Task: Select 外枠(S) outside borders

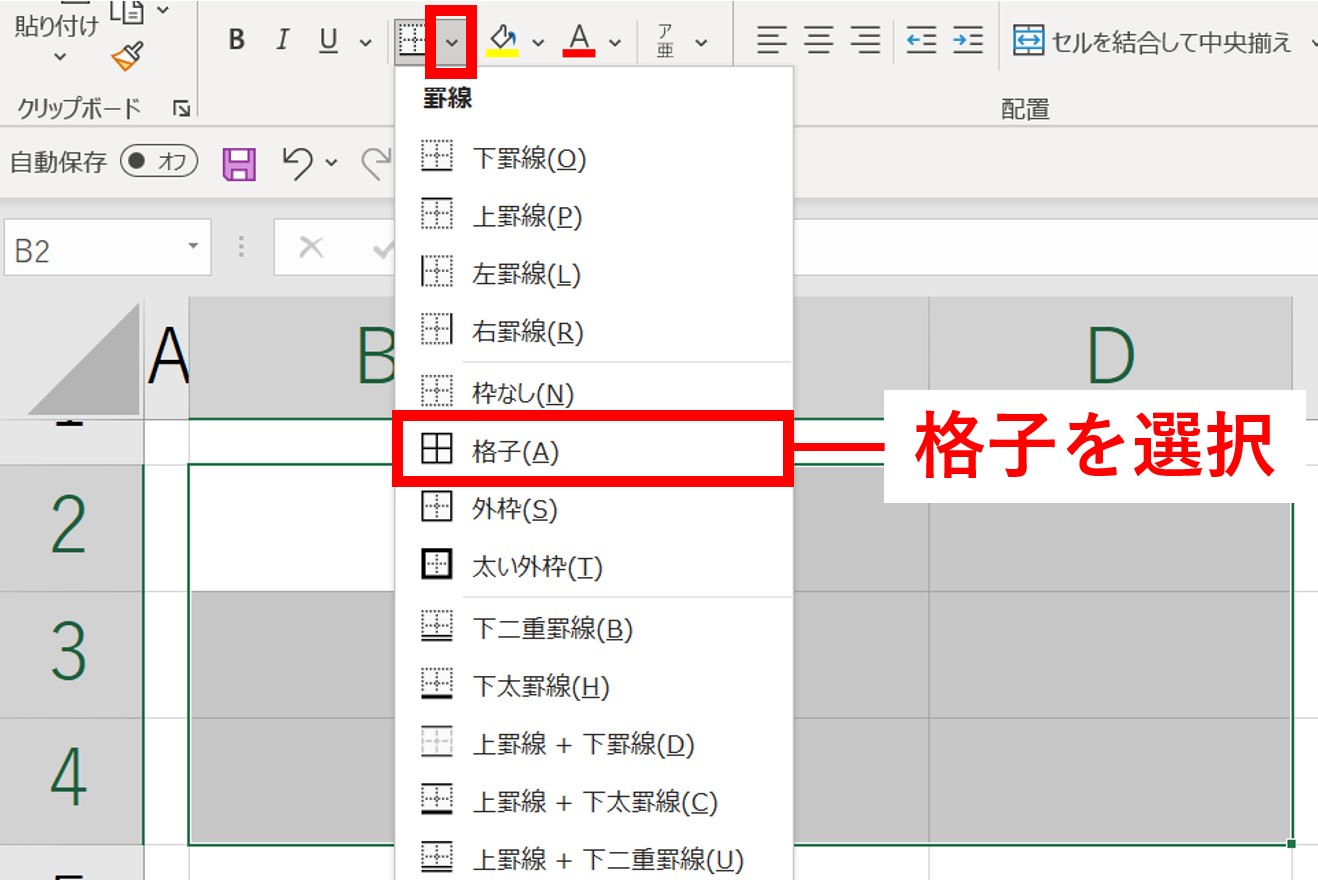Action: [x=594, y=510]
